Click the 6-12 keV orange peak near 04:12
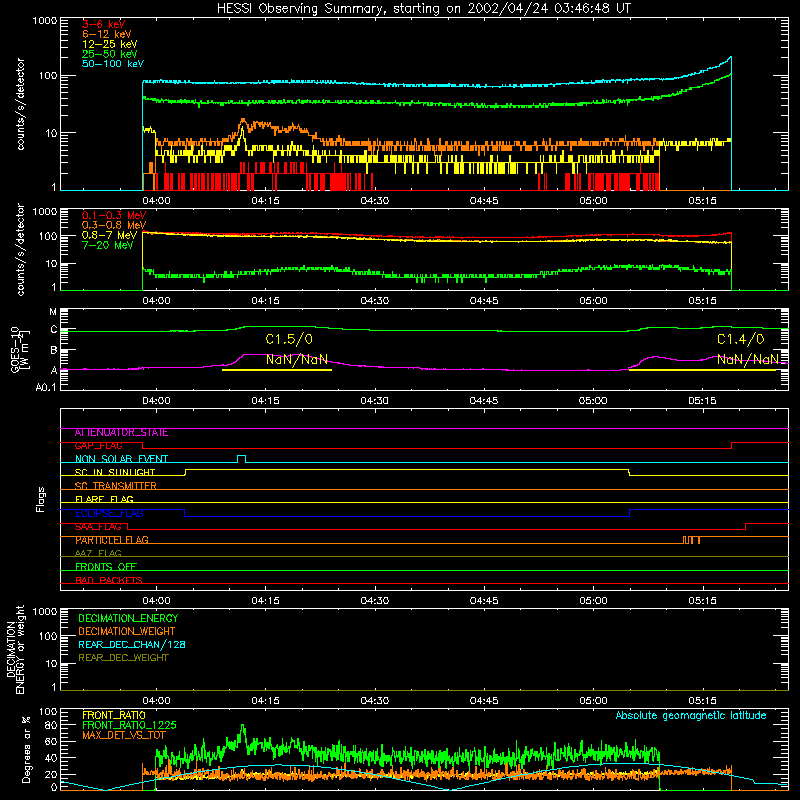This screenshot has width=800, height=800. pos(243,121)
